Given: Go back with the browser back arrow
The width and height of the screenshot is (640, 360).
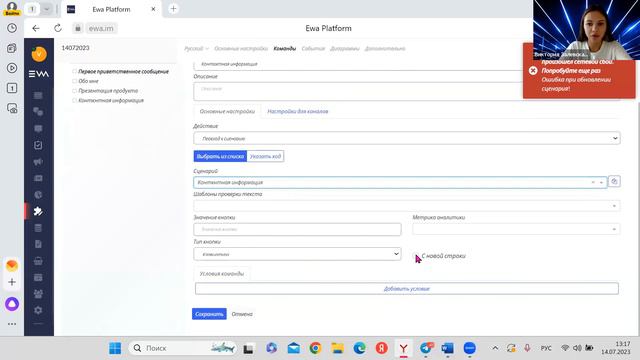Looking at the screenshot, I should tap(36, 28).
